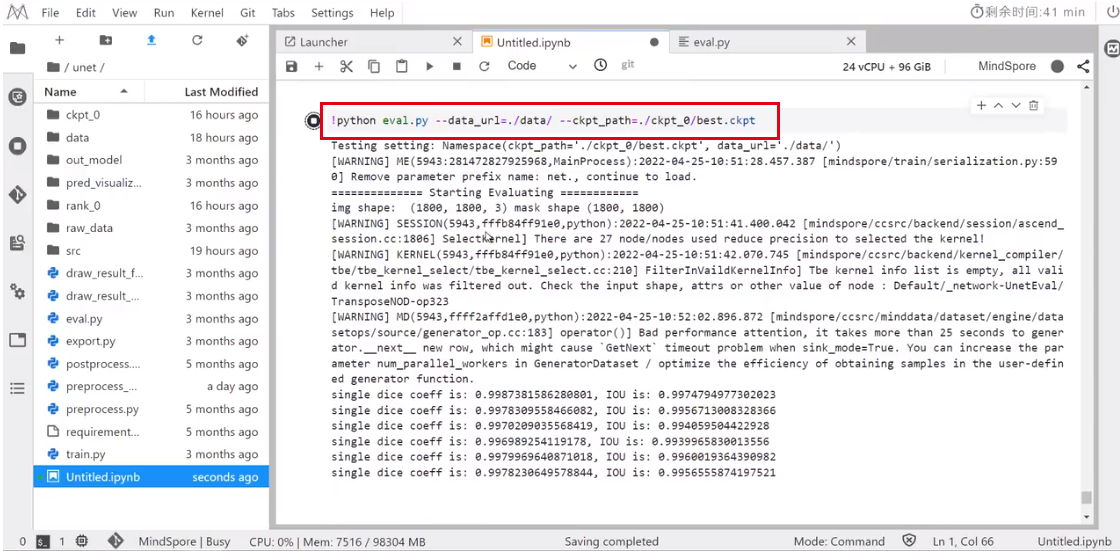Select the preprocess.py file
The height and width of the screenshot is (551, 1120).
coord(151,409)
